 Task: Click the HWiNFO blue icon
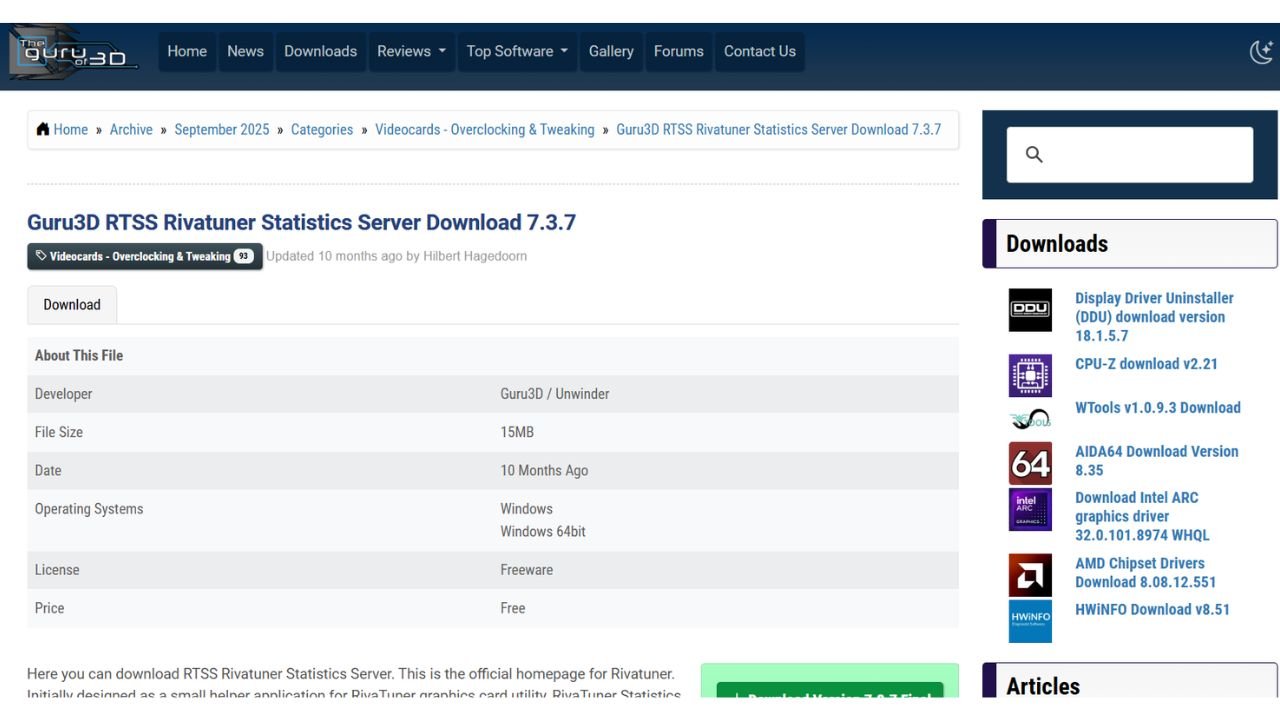coord(1030,621)
